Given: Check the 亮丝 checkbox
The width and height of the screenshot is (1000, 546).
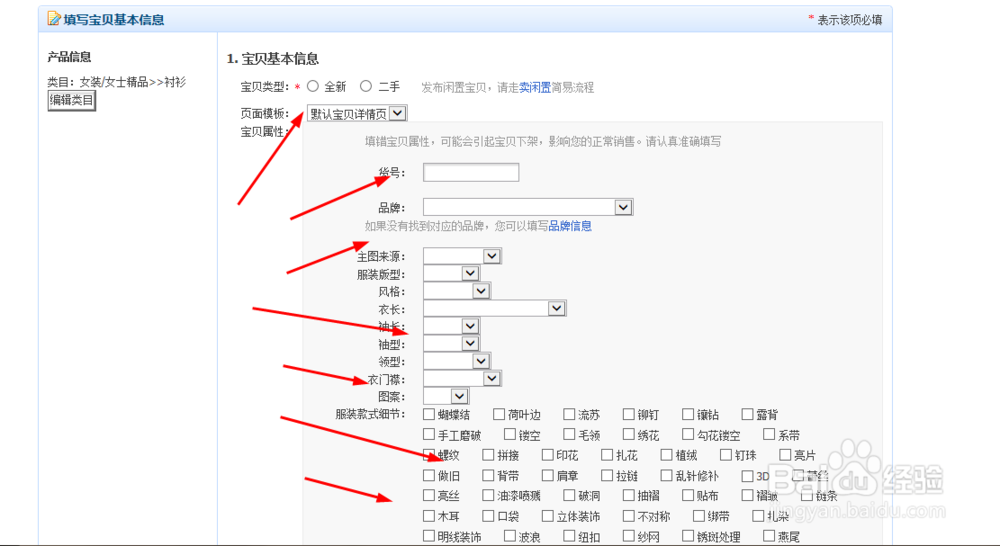Looking at the screenshot, I should click(x=429, y=495).
